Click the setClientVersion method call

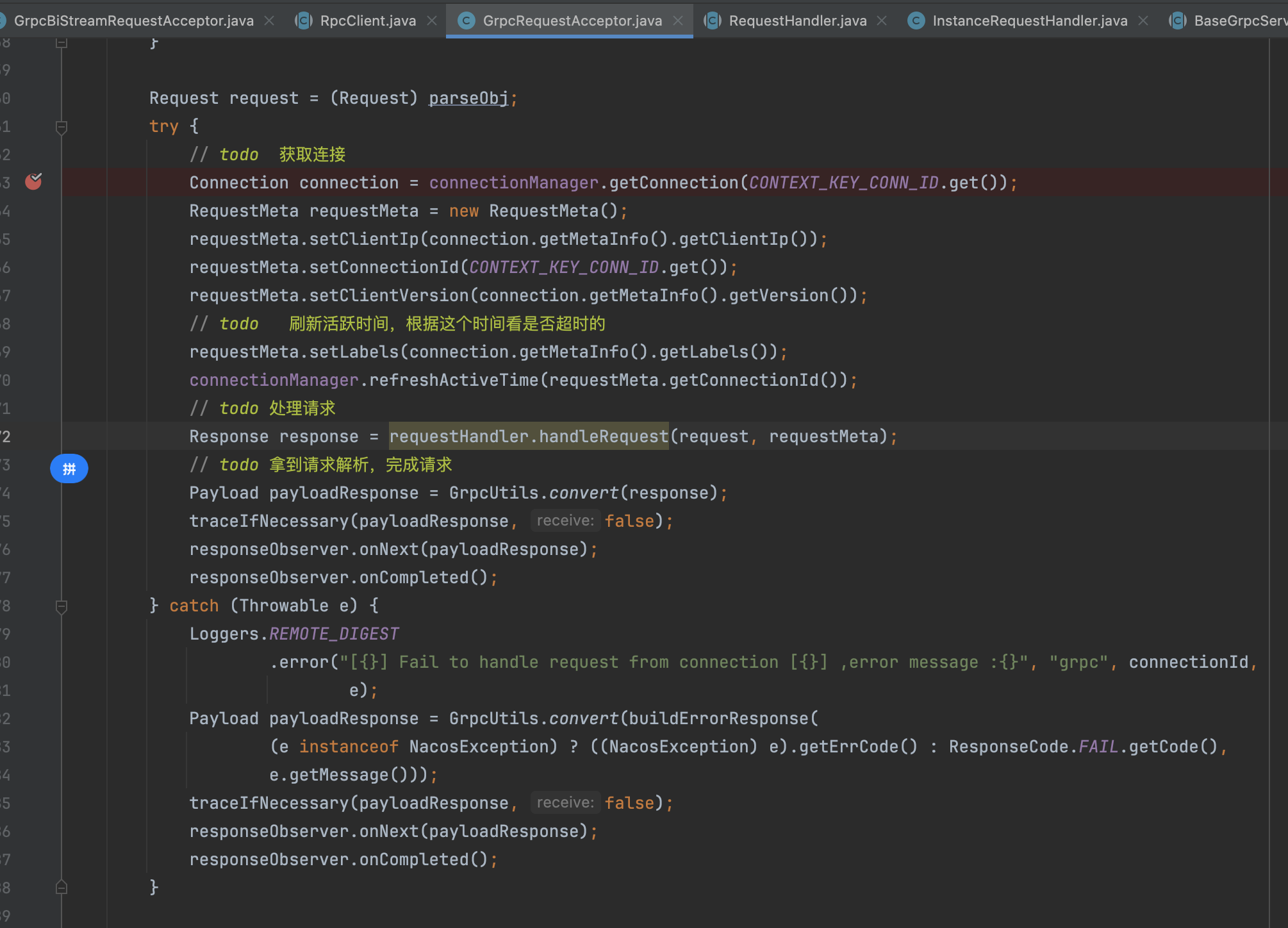pos(389,295)
